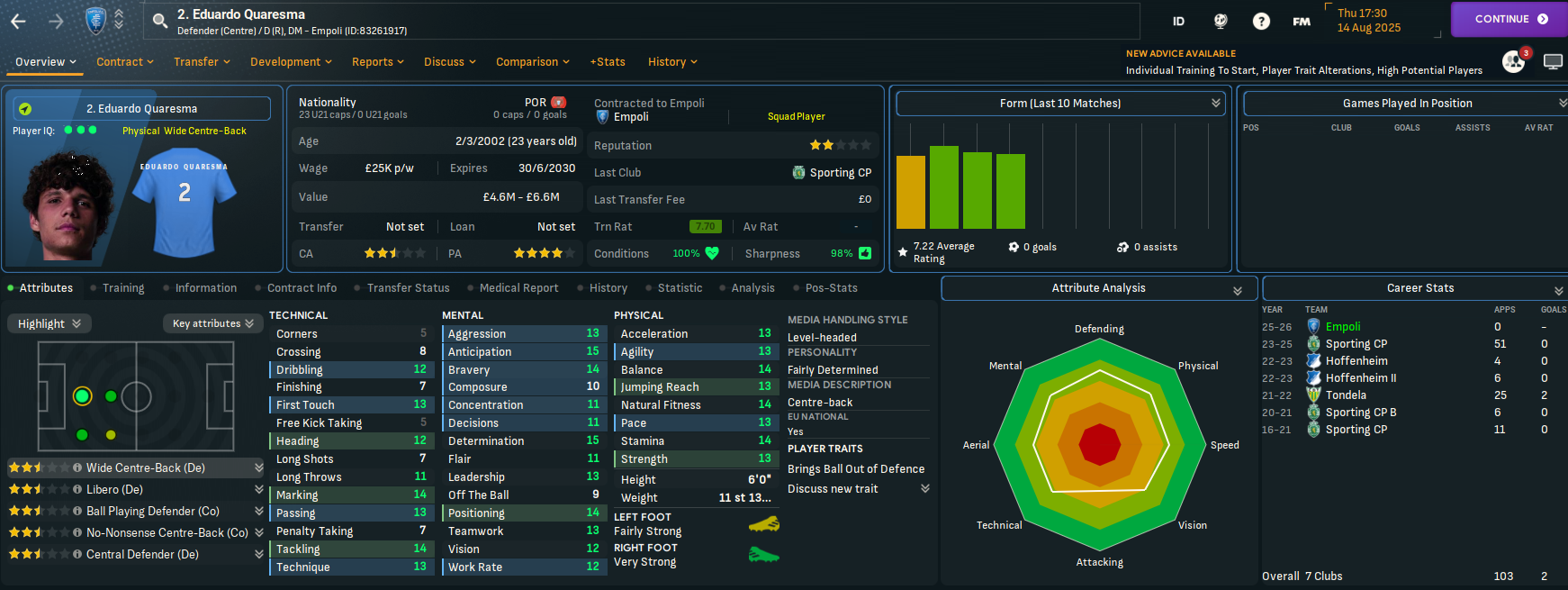Click the Empoli link in Career Stats
Image resolution: width=1568 pixels, height=590 pixels.
click(1343, 327)
